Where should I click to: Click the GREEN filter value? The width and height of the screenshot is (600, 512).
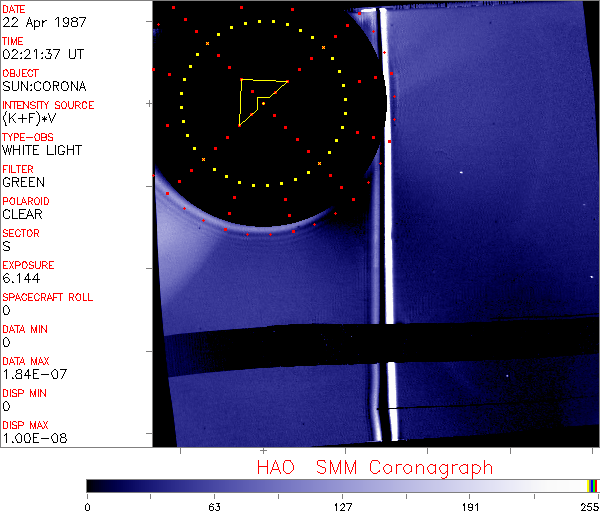(23, 183)
